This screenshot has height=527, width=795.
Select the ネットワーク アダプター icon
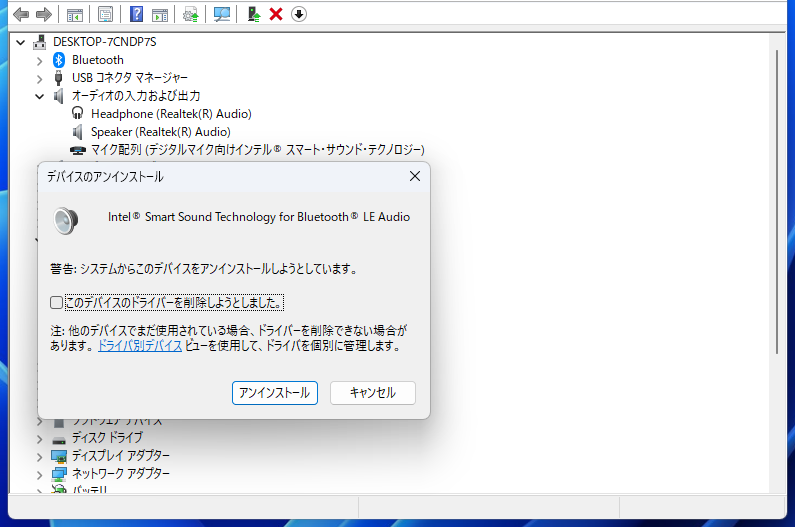click(59, 474)
